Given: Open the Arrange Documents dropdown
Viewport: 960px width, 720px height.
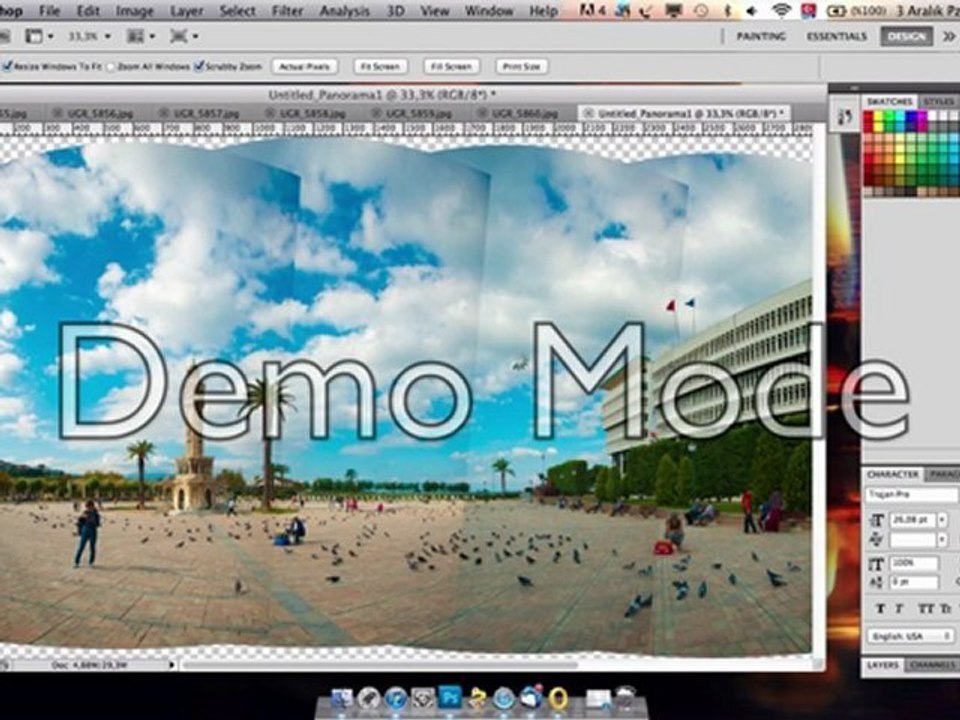Looking at the screenshot, I should click(141, 37).
